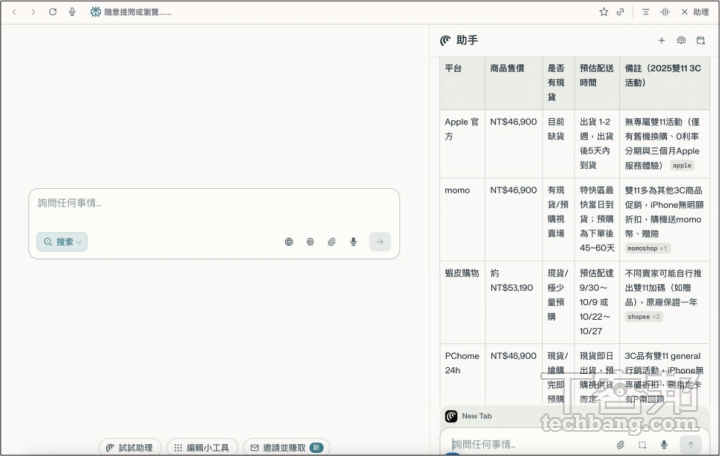720x456 pixels.
Task: Click the globe sources icon in the main search box
Action: [x=289, y=242]
